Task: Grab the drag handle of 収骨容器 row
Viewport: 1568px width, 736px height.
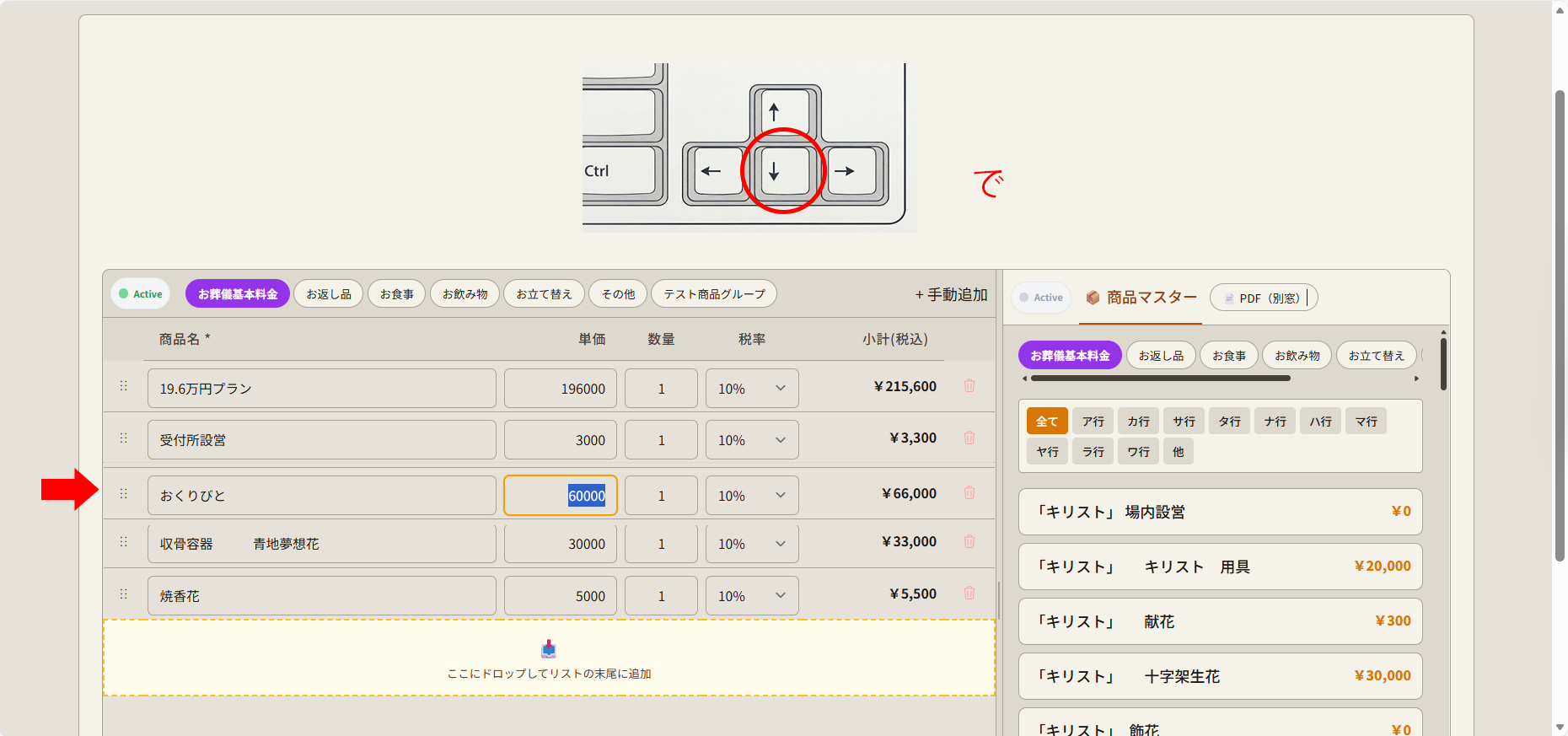Action: [x=124, y=542]
